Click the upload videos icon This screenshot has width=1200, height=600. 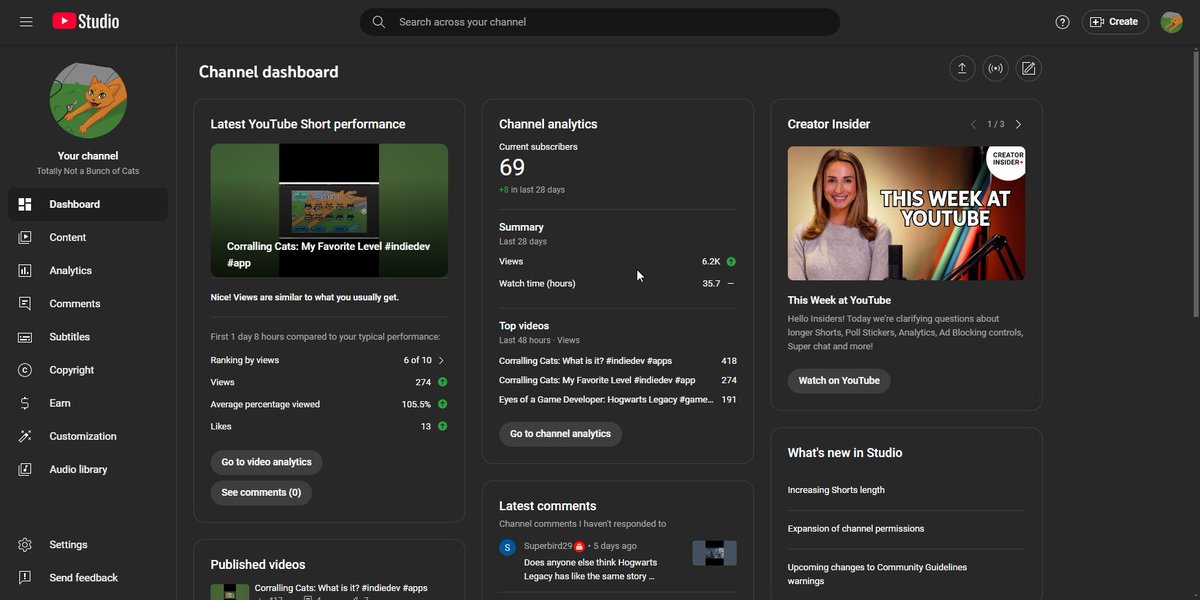(962, 69)
